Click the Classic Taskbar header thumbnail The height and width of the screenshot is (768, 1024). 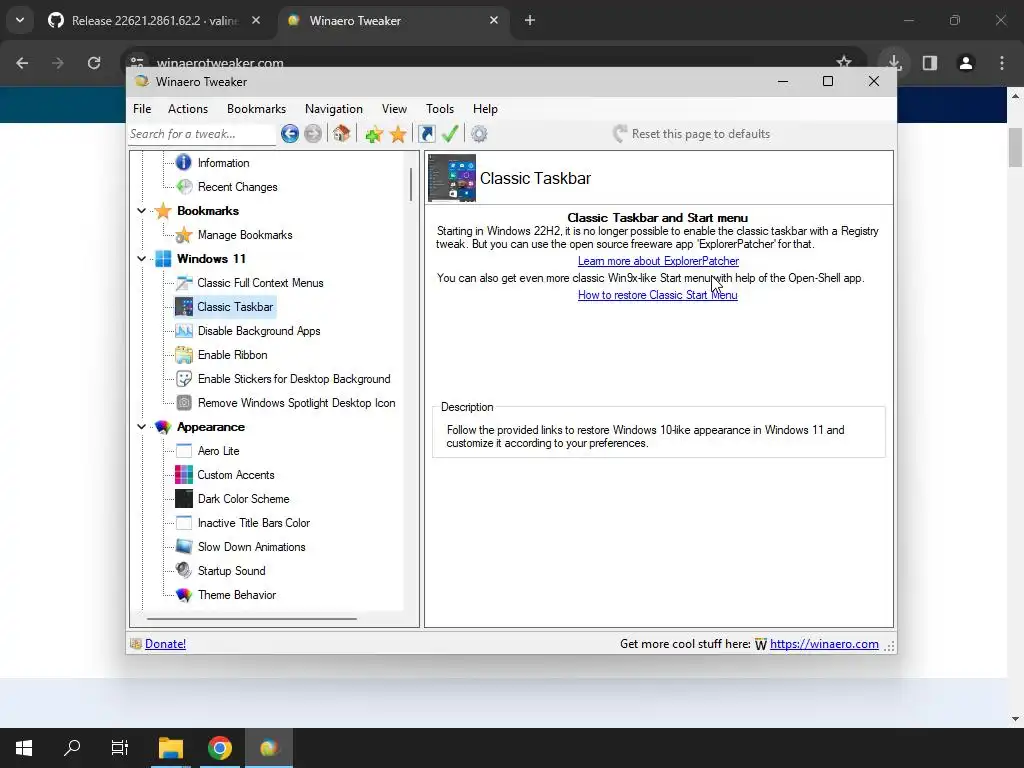click(452, 178)
